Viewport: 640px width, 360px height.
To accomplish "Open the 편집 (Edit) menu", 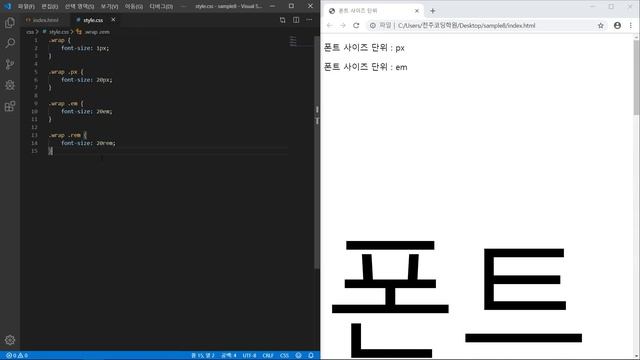I will click(x=49, y=7).
